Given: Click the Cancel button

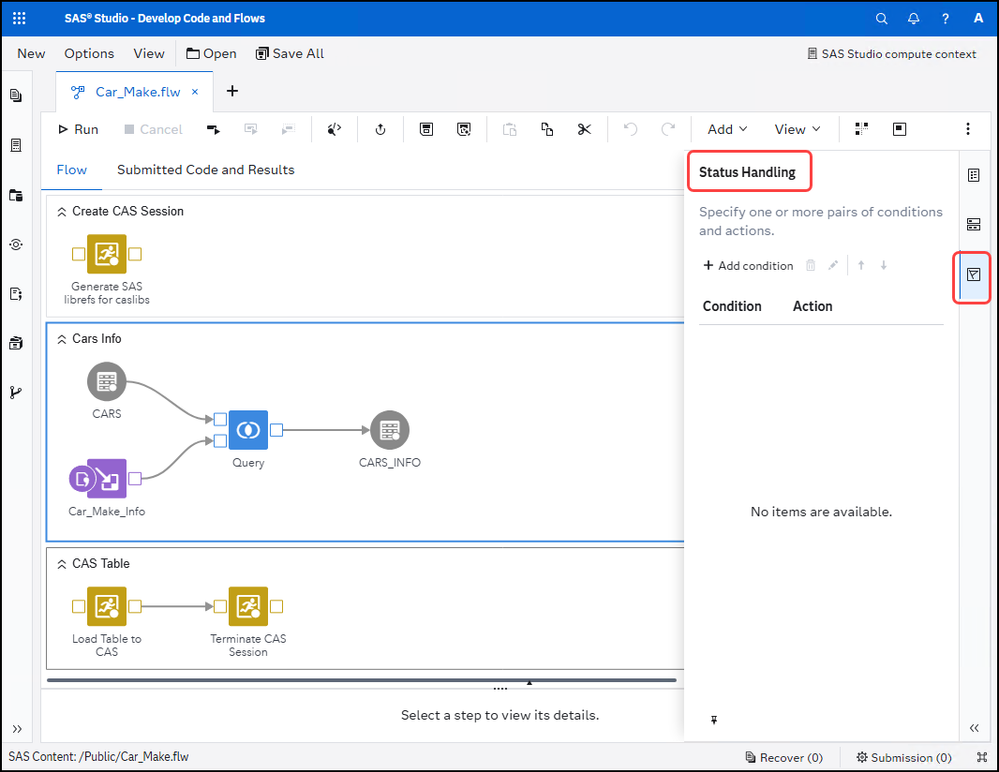Looking at the screenshot, I should coord(154,129).
